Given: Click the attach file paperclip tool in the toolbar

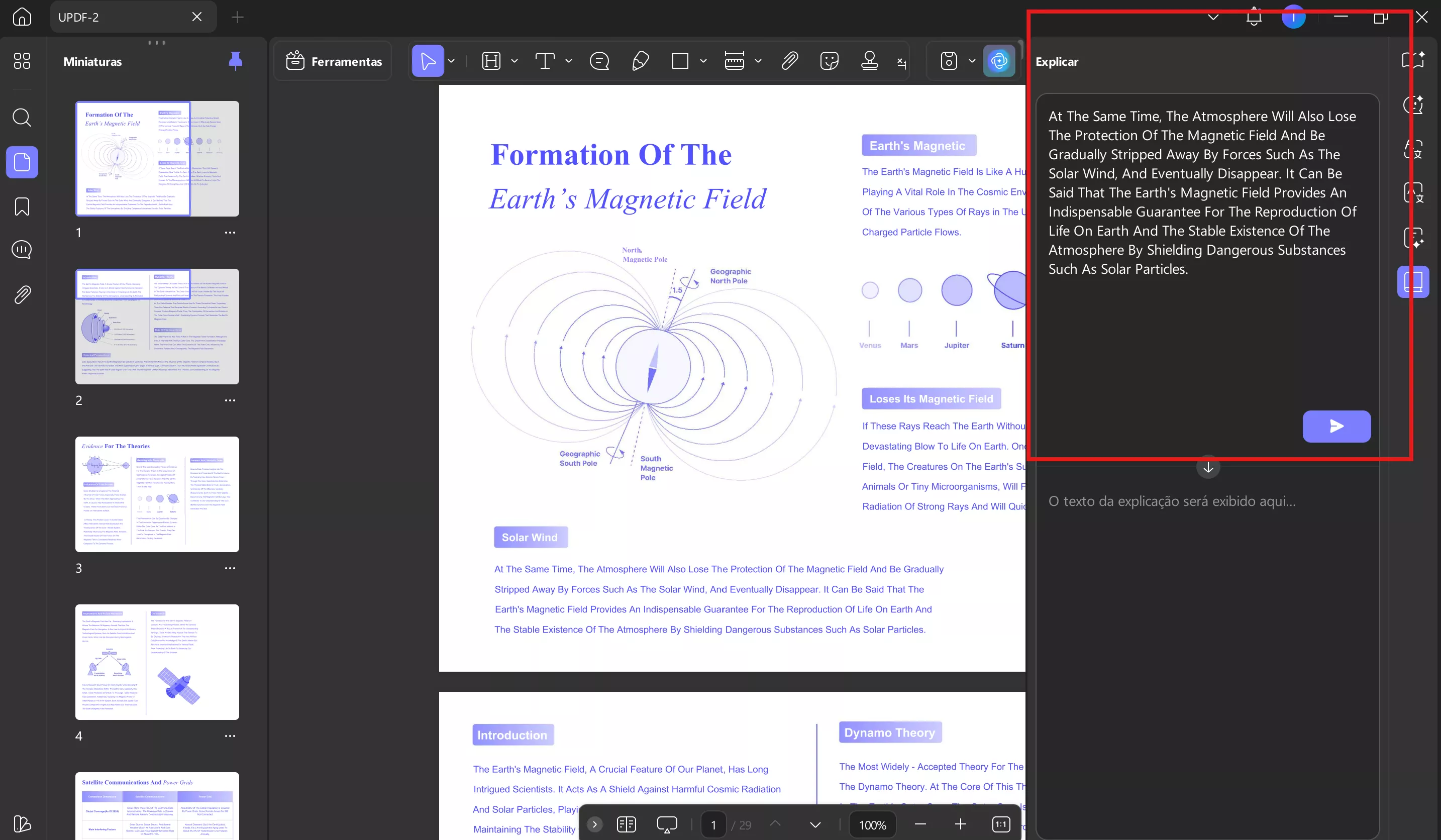Looking at the screenshot, I should coord(789,61).
